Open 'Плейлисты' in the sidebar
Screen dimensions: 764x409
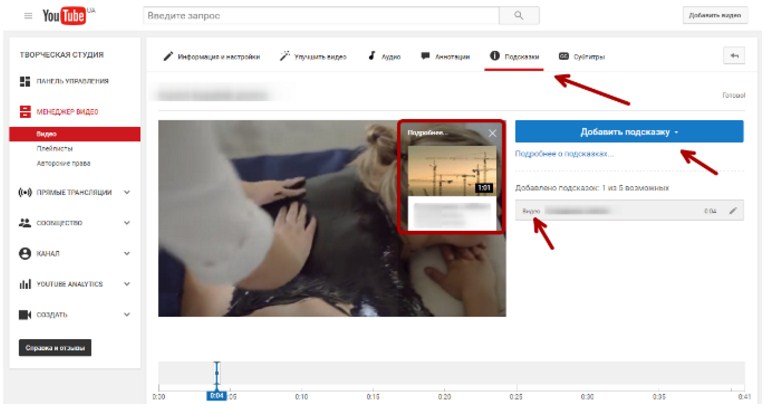(x=55, y=148)
